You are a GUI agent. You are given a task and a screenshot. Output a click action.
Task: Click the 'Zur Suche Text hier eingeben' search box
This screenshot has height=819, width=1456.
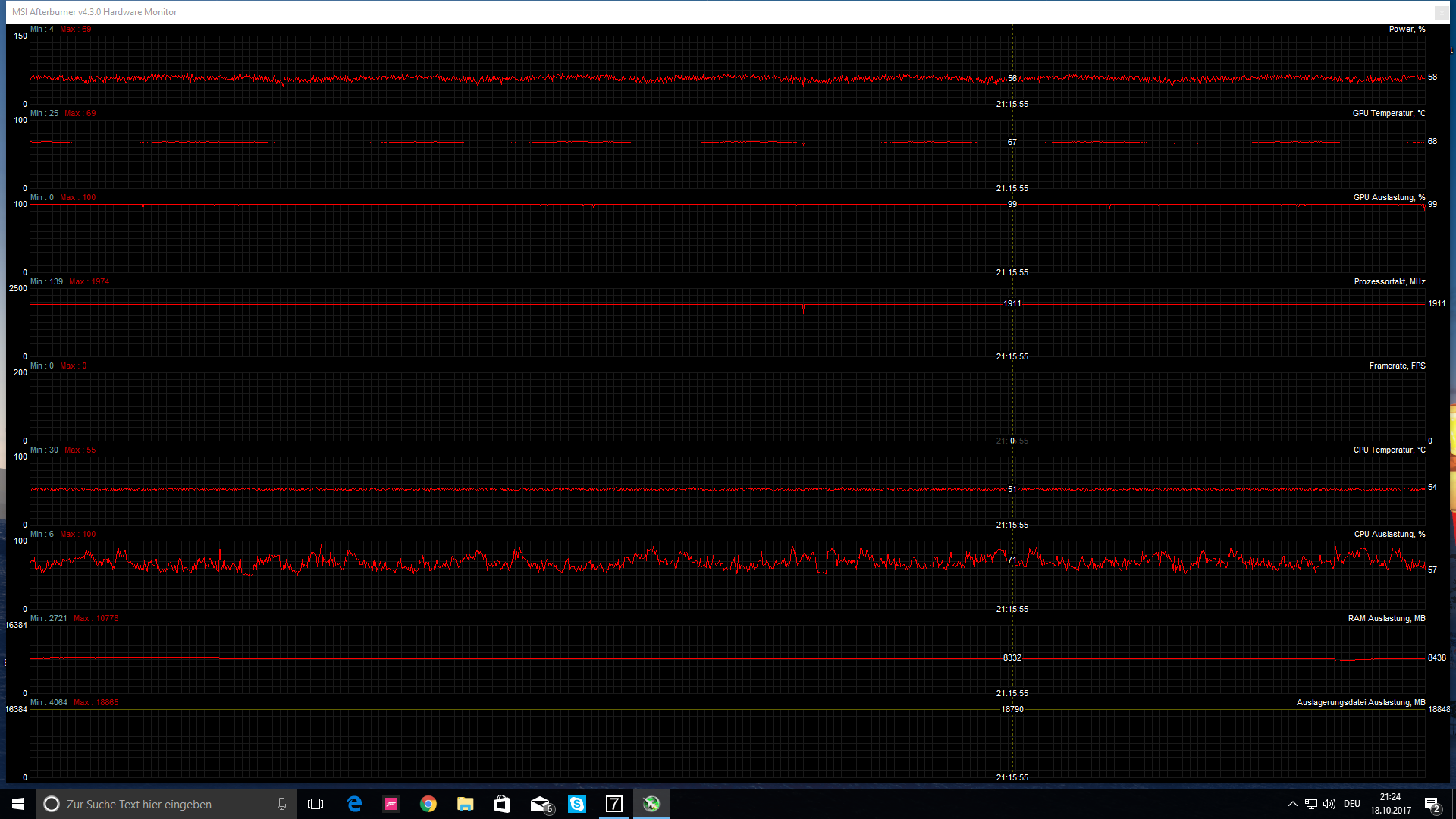(152, 804)
